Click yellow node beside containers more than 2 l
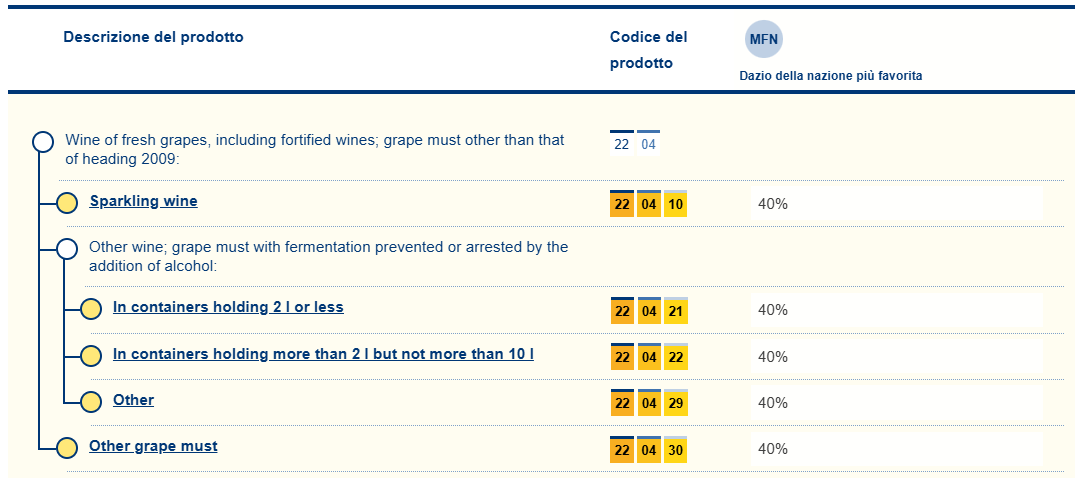The width and height of the screenshot is (1081, 478). [x=91, y=356]
